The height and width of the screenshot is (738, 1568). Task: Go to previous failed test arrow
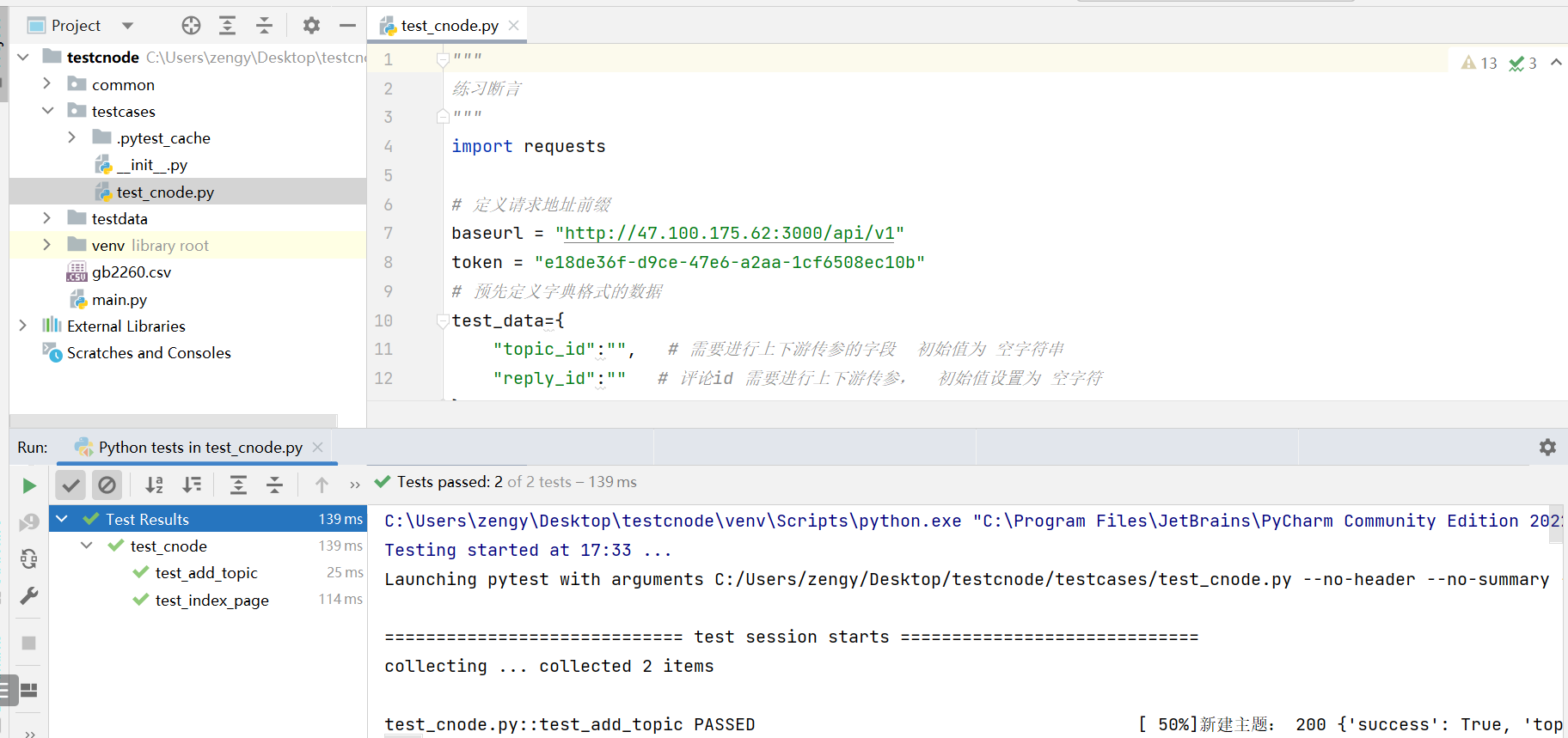(322, 485)
